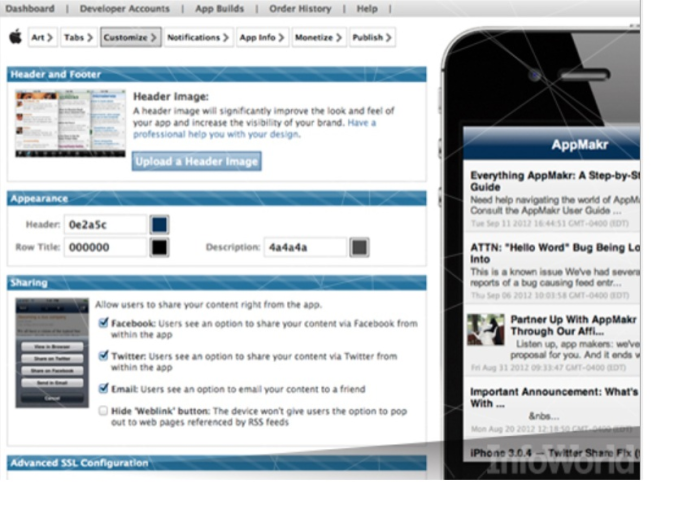Open 'ATTN: Hello Word Bug' preview item
The image size is (700, 523).
552,270
